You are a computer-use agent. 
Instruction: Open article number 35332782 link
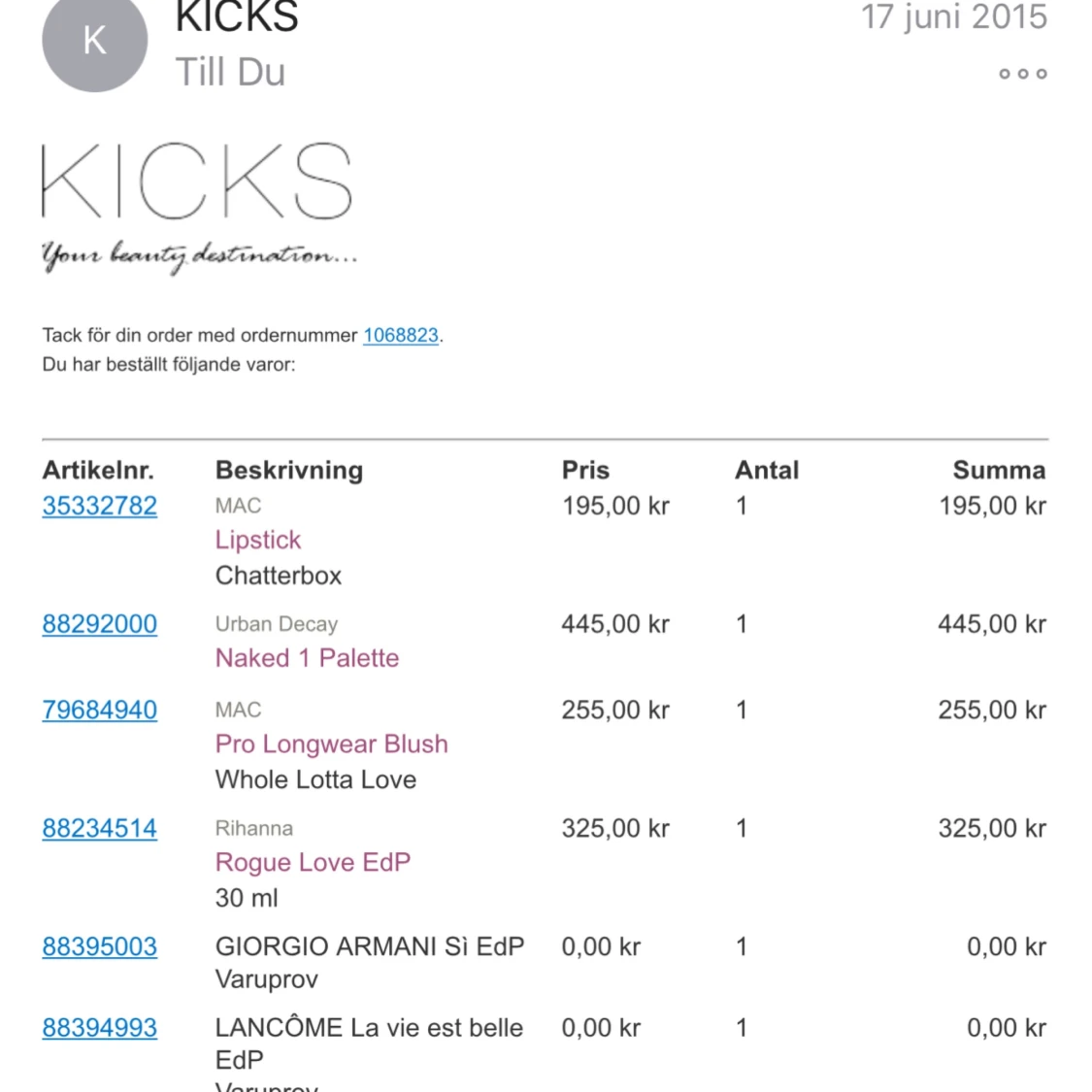tap(99, 506)
